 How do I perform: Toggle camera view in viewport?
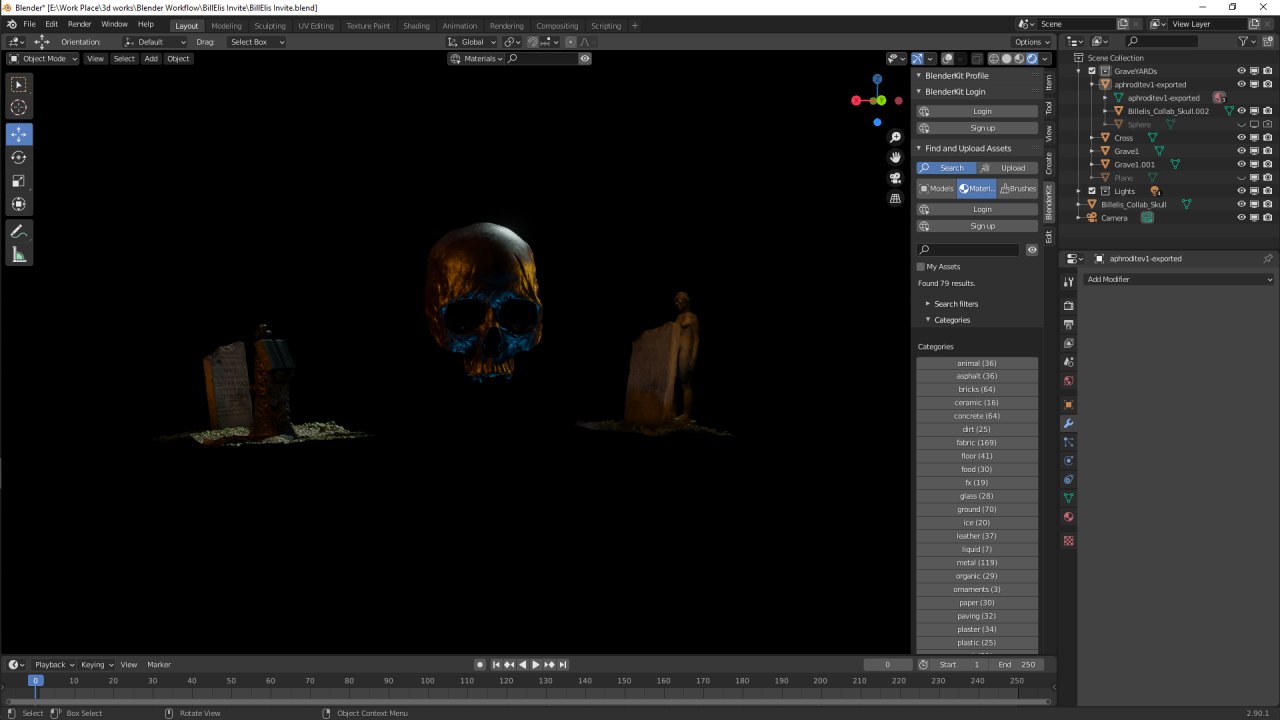[x=895, y=178]
